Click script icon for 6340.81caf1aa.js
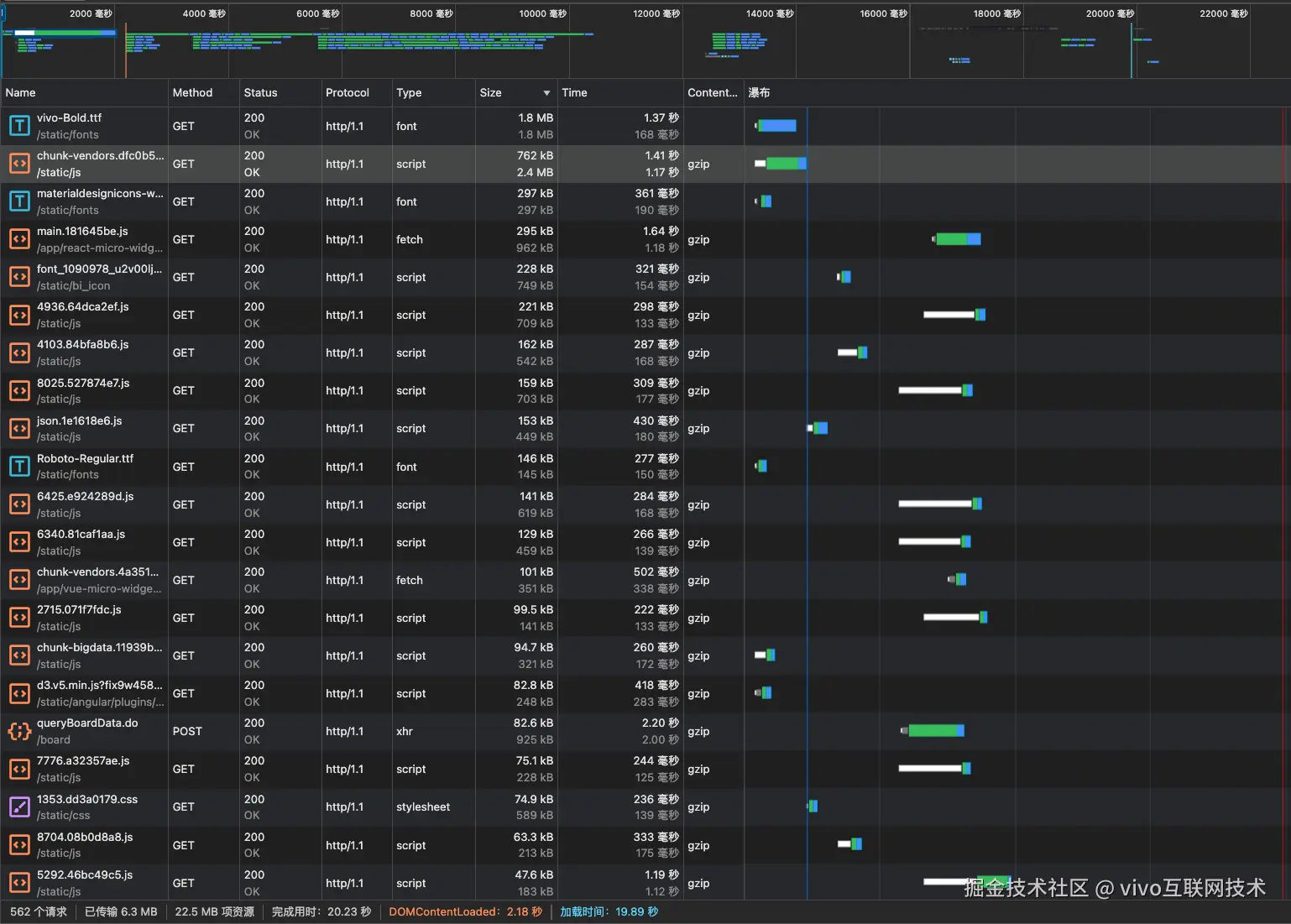The width and height of the screenshot is (1291, 924). [x=19, y=542]
